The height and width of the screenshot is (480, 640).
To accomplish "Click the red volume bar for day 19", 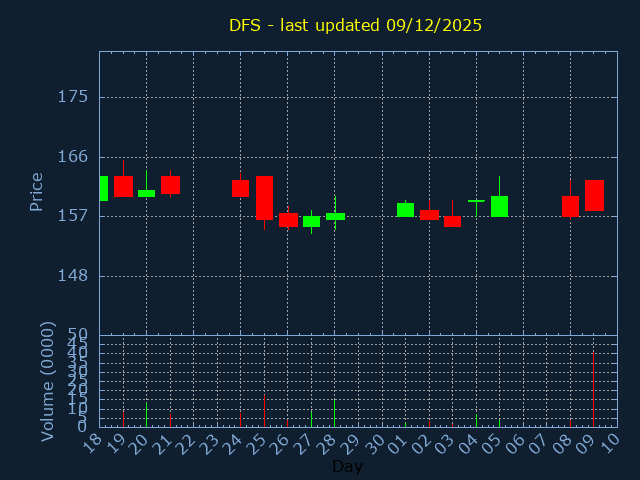I will click(123, 419).
